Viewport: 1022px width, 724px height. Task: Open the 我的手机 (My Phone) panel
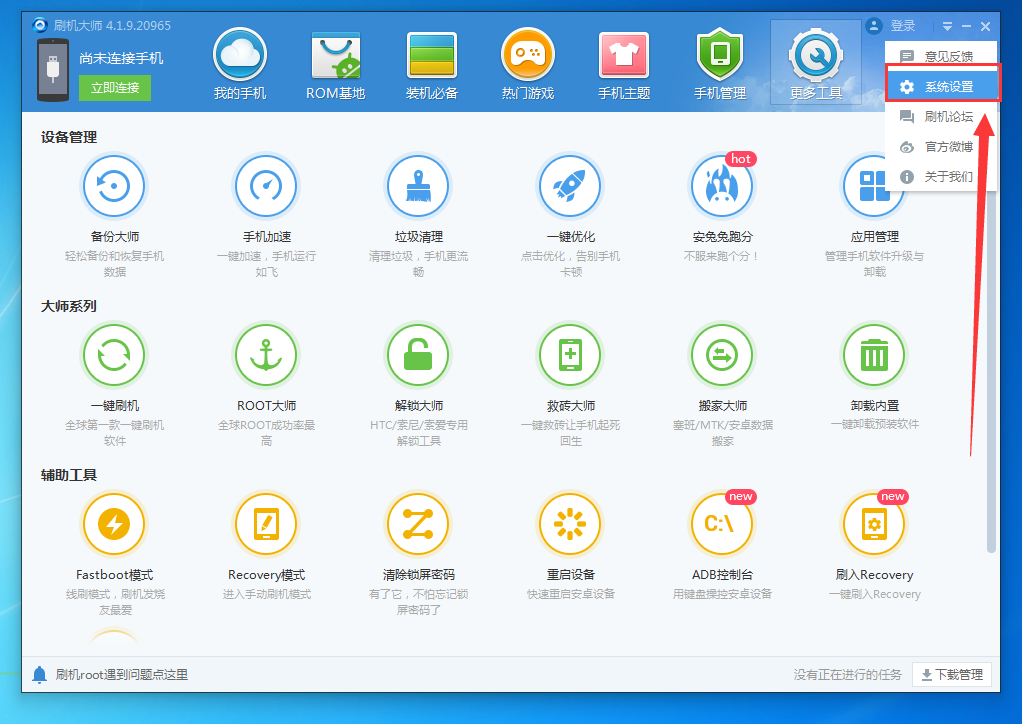point(239,62)
